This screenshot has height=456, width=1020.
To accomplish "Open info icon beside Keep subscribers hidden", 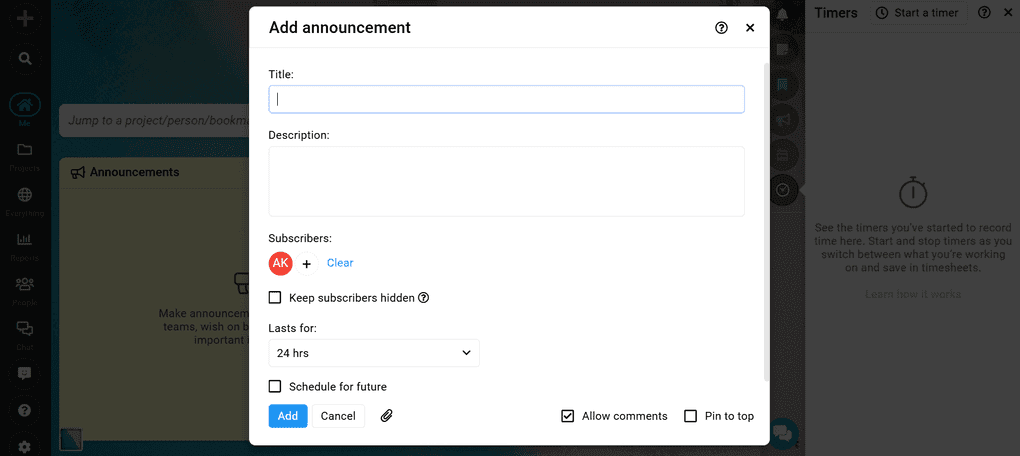I will click(423, 298).
